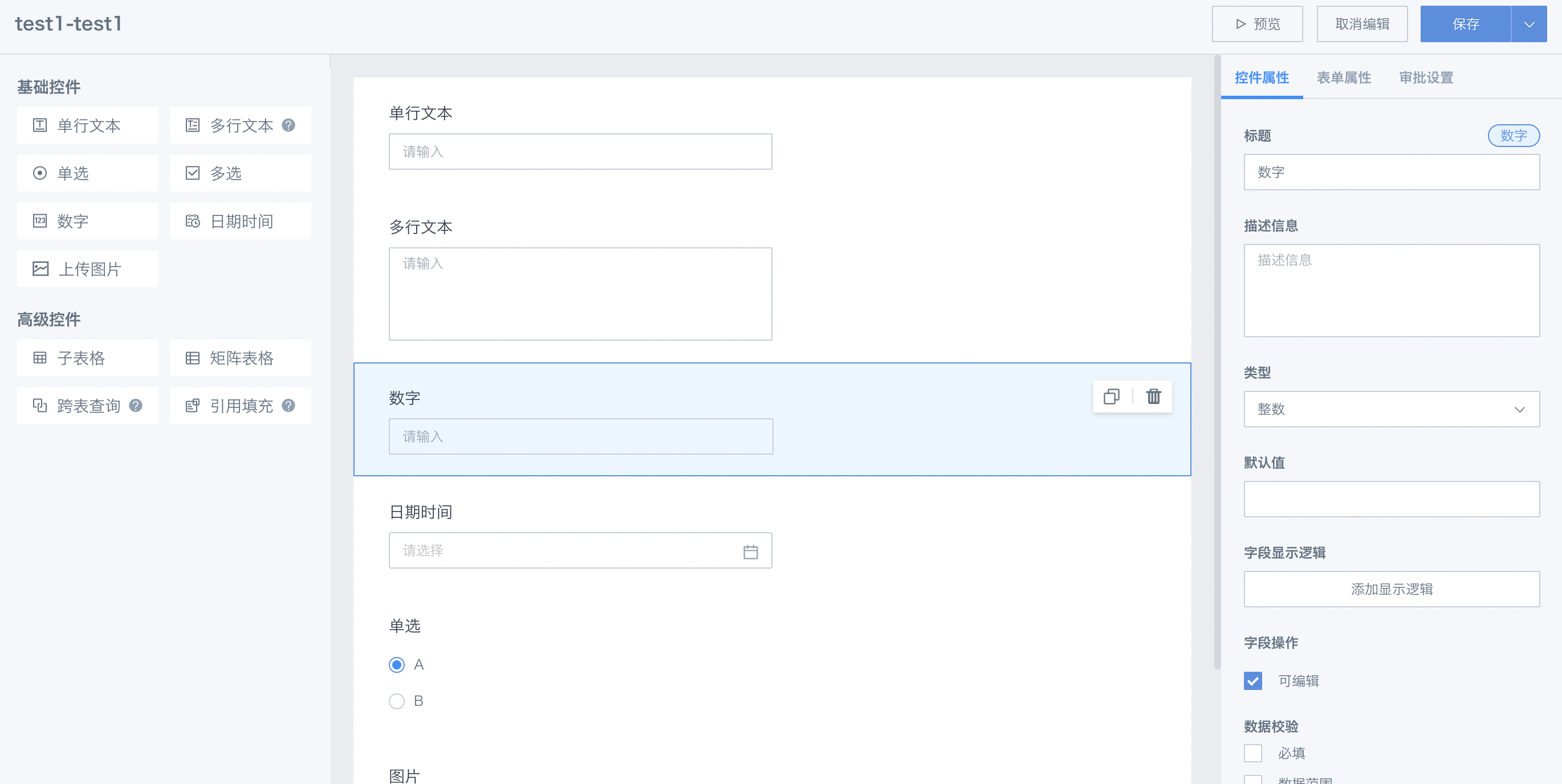1562x784 pixels.
Task: Click the 预览 button
Action: pos(1257,24)
